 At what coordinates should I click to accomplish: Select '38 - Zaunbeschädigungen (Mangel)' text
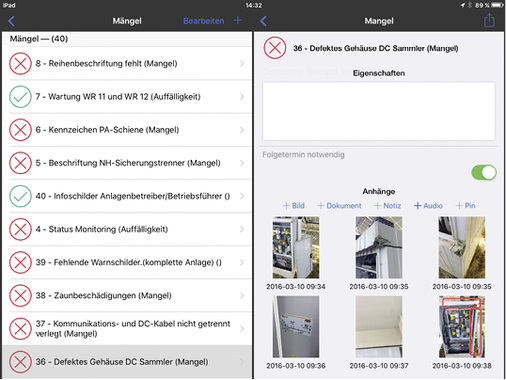click(104, 296)
